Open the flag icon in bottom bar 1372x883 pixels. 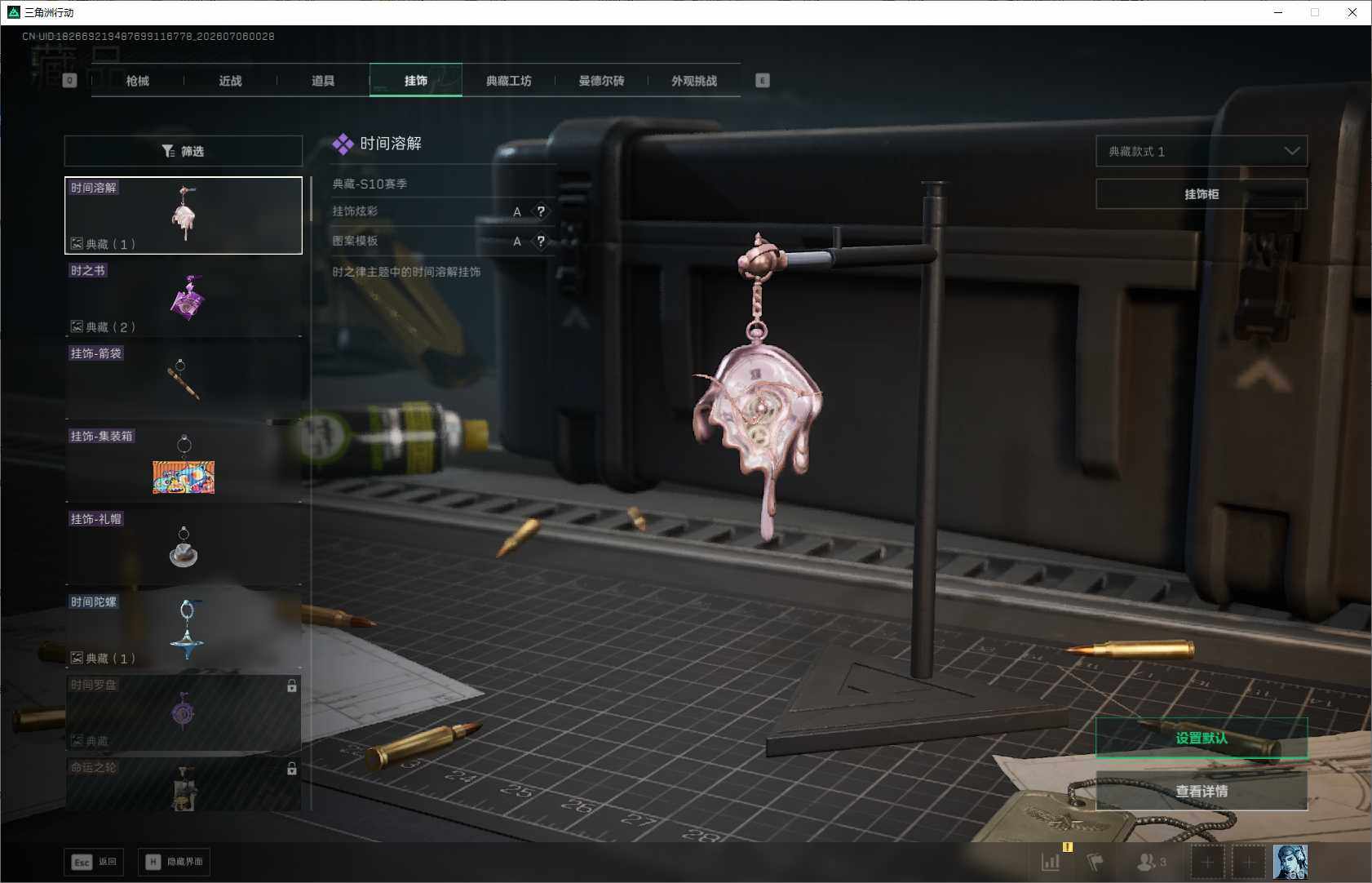[1095, 862]
